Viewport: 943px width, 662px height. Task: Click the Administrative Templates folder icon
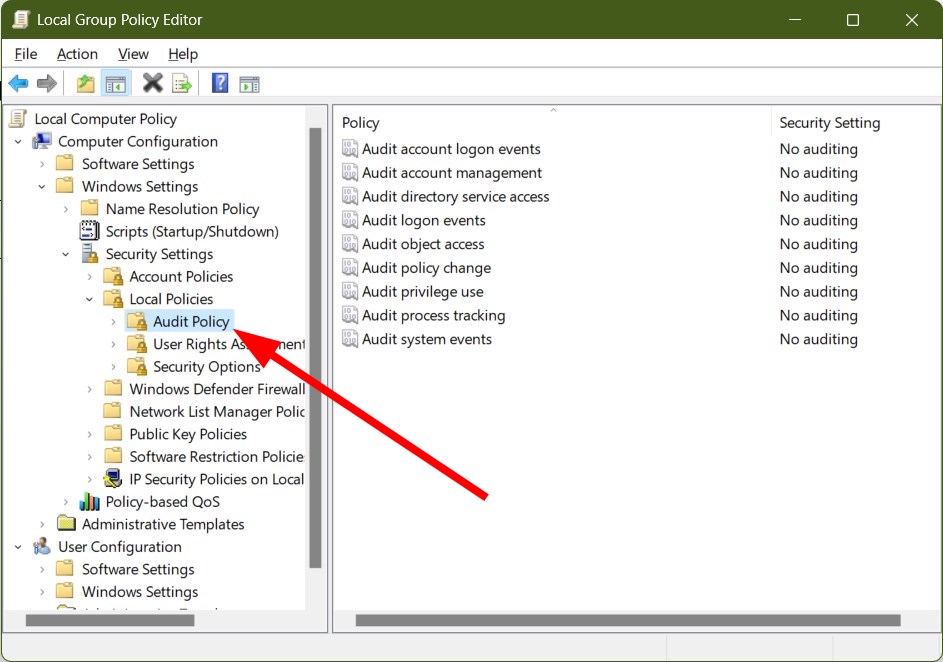pyautogui.click(x=66, y=523)
